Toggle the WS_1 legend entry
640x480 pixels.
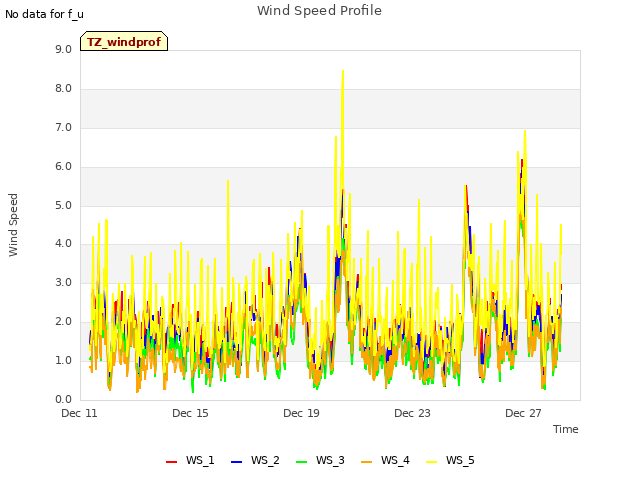[x=190, y=460]
